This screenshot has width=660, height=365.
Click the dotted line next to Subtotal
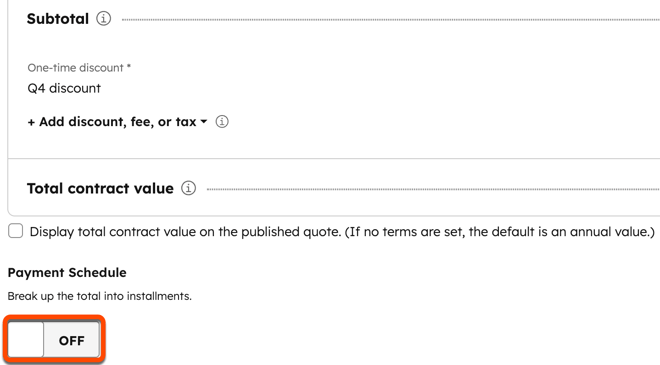[x=391, y=19]
